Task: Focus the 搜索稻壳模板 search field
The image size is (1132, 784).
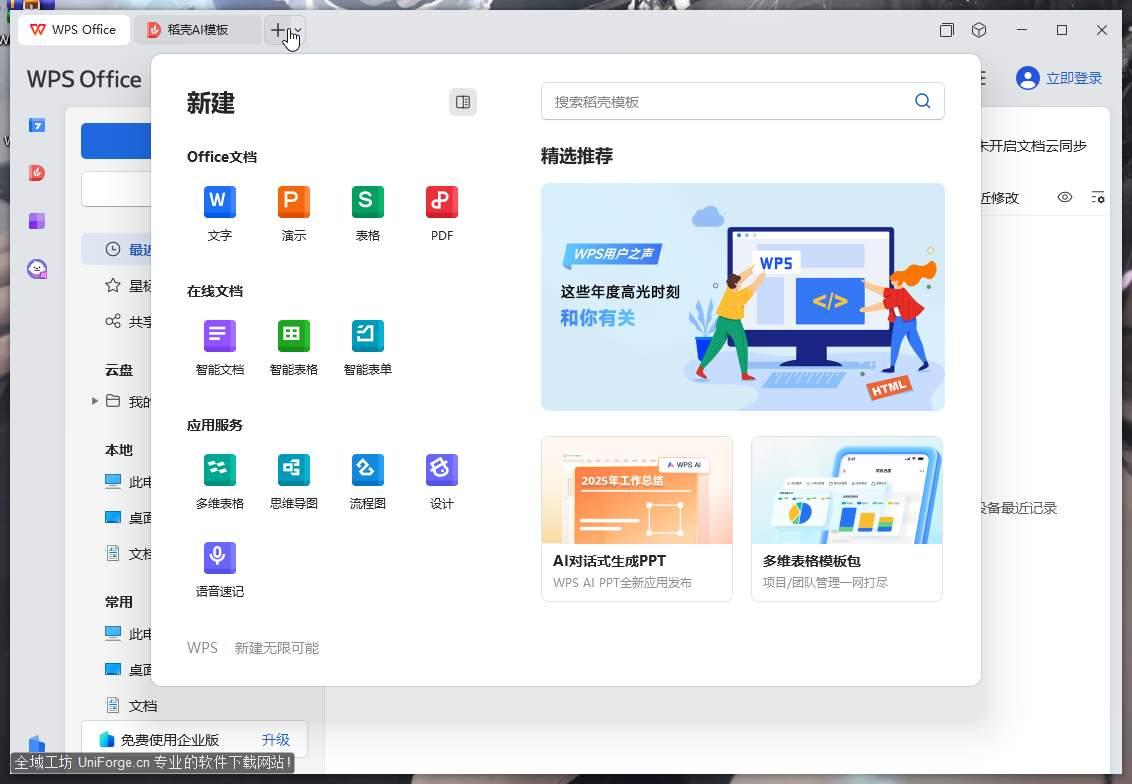Action: (742, 101)
